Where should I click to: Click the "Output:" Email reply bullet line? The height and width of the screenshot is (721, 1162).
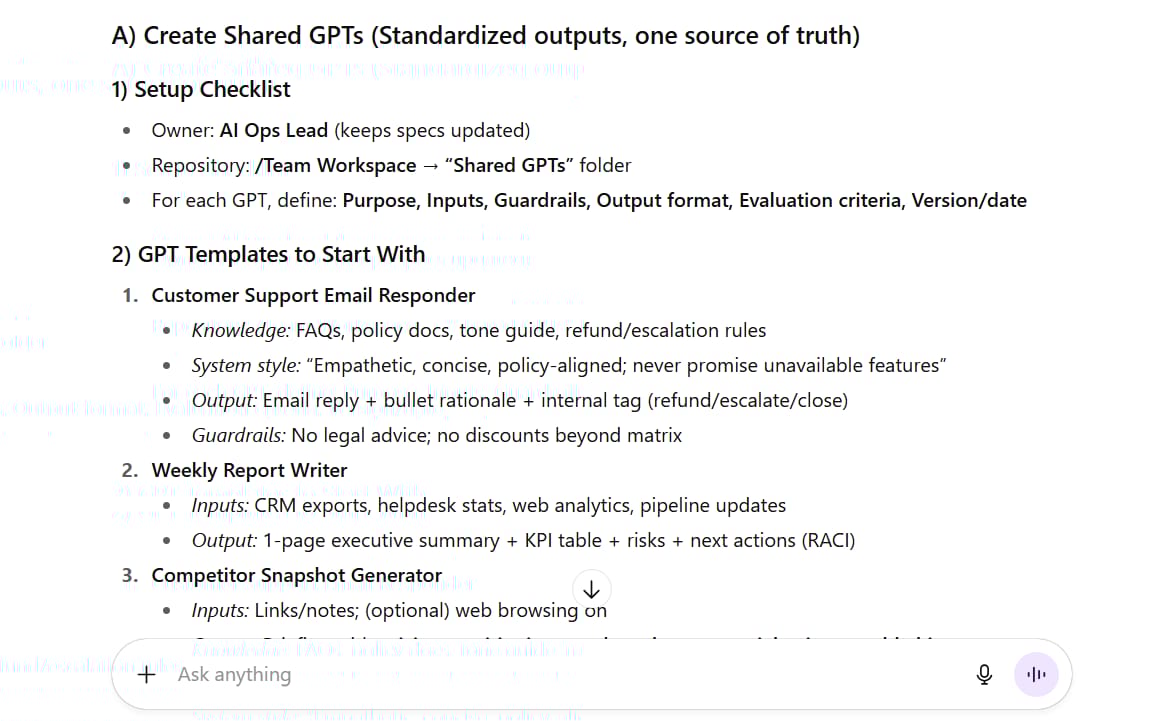(519, 401)
